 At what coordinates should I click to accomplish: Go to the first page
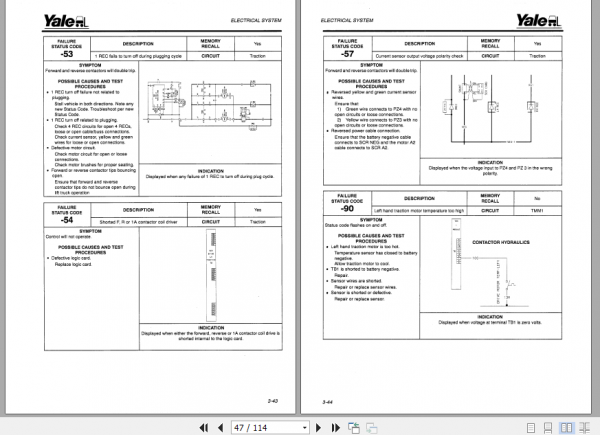coord(204,427)
